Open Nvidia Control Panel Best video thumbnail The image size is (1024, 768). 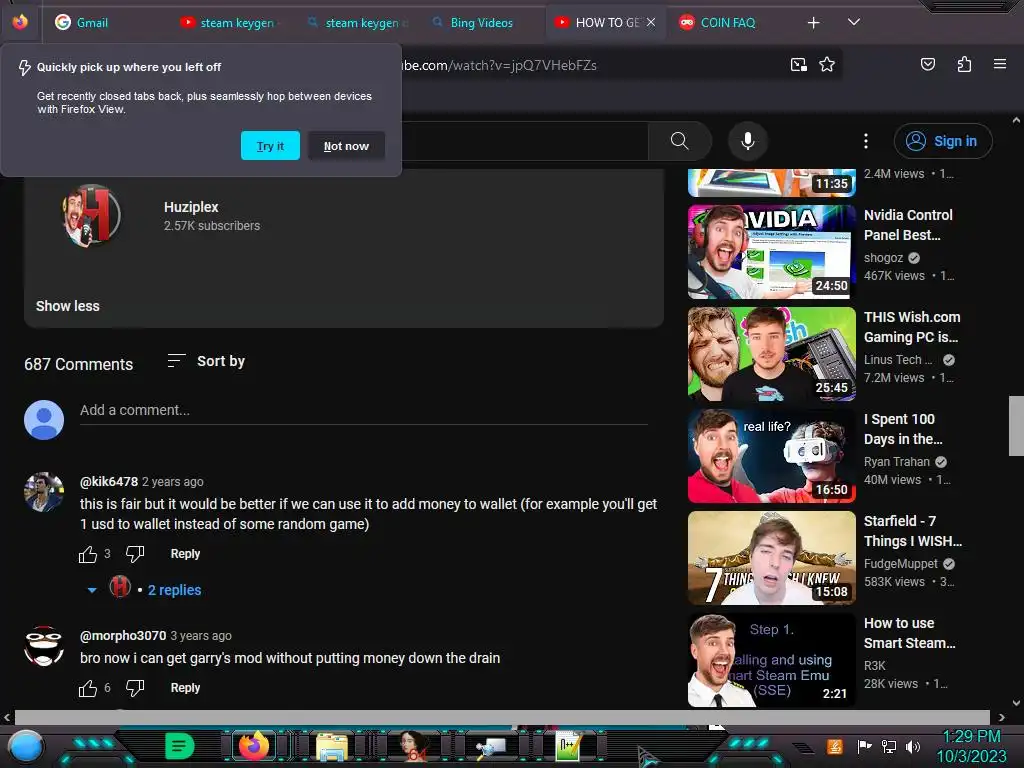pyautogui.click(x=771, y=251)
